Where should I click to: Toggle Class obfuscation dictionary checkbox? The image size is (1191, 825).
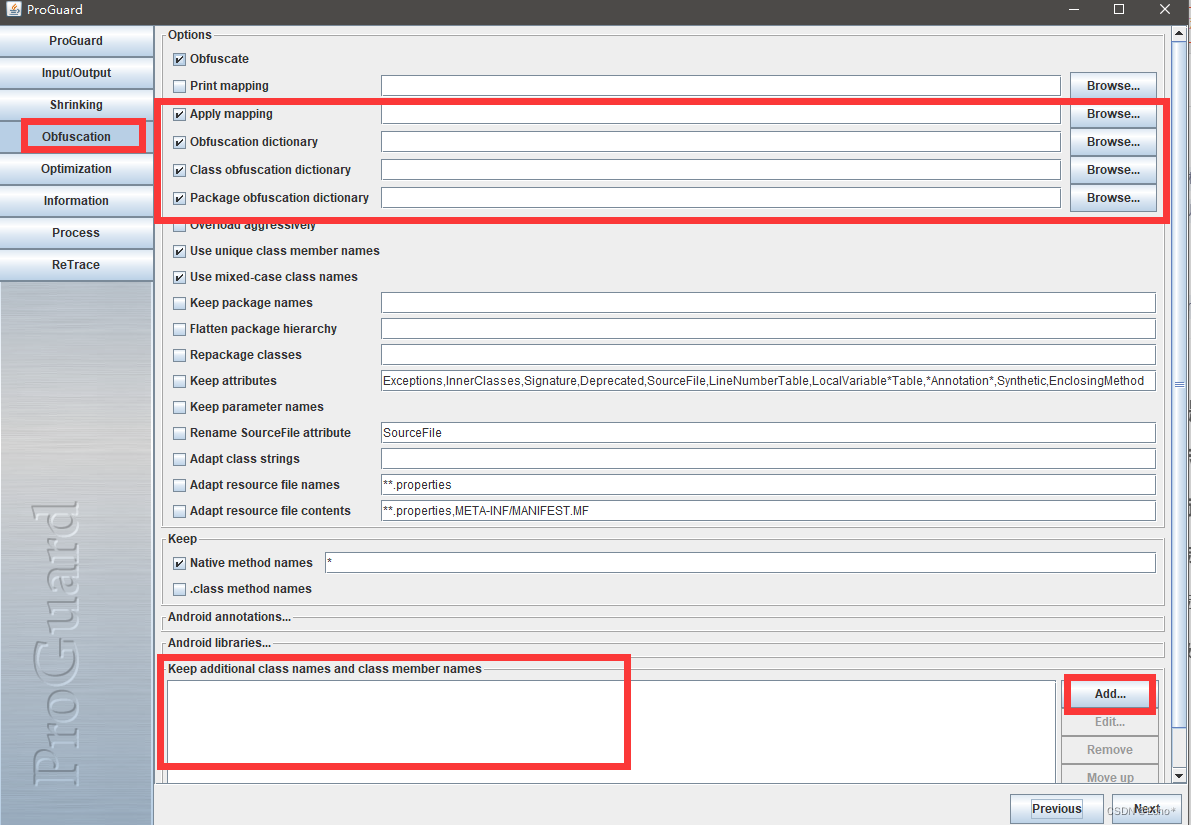tap(179, 170)
